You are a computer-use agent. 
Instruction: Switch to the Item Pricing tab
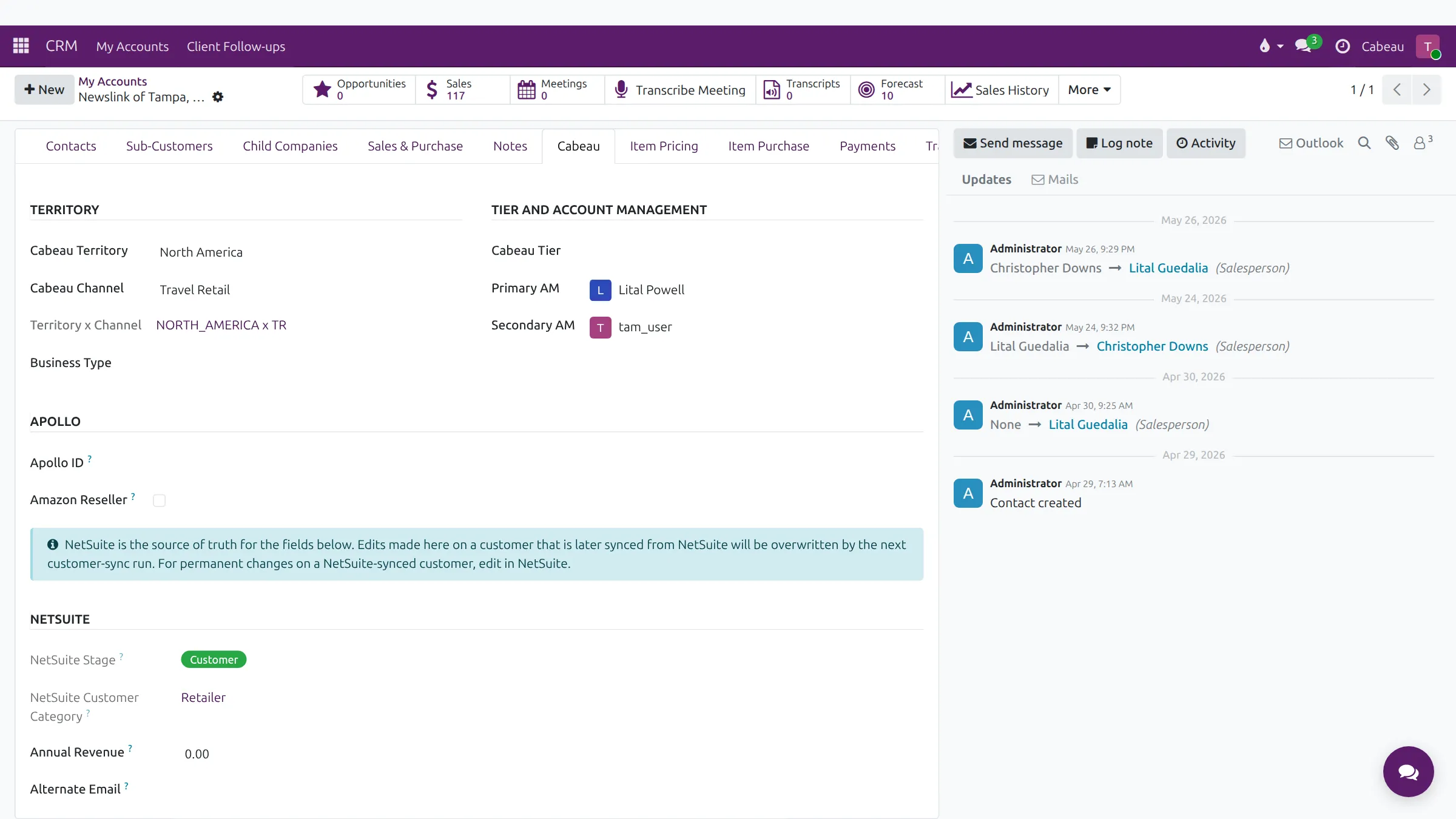pyautogui.click(x=664, y=146)
